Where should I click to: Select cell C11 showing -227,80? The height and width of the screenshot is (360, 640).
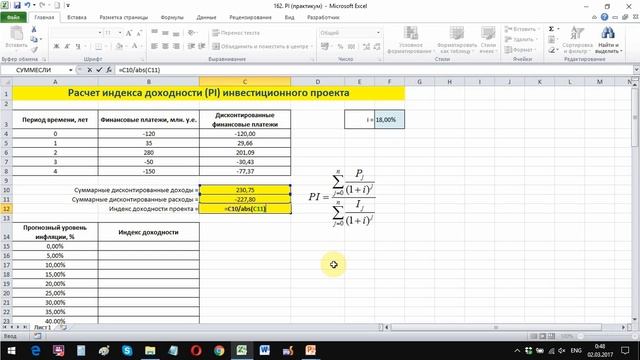(245, 199)
